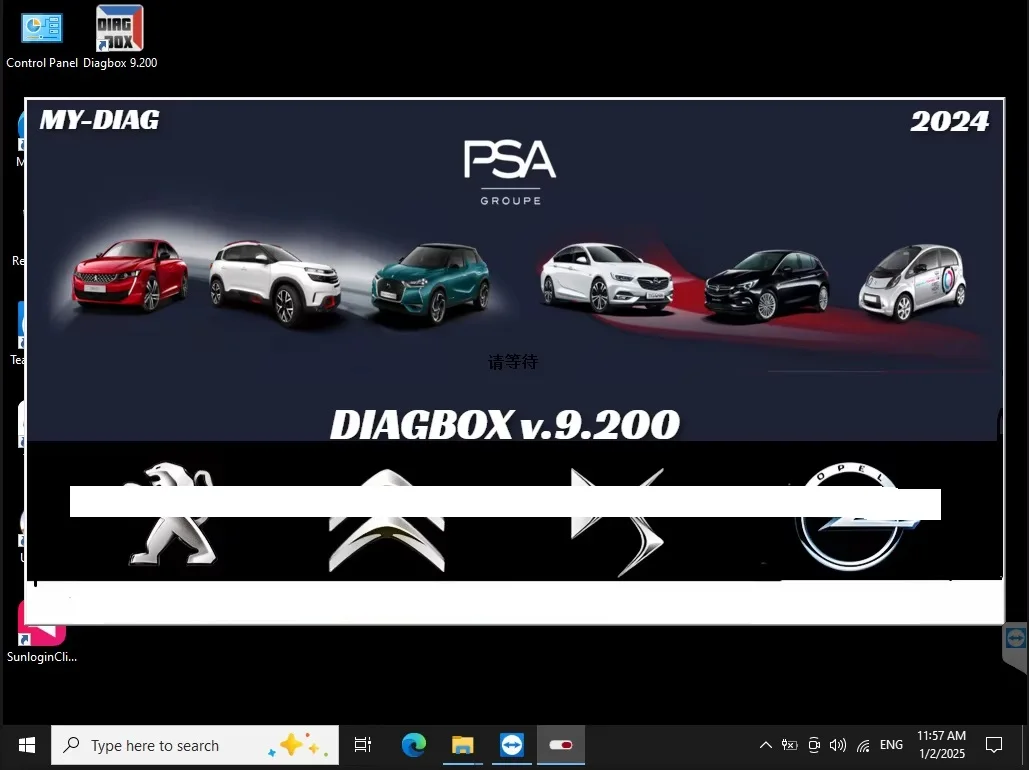
Task: Open the Wi-Fi network tray icon
Action: [863, 745]
